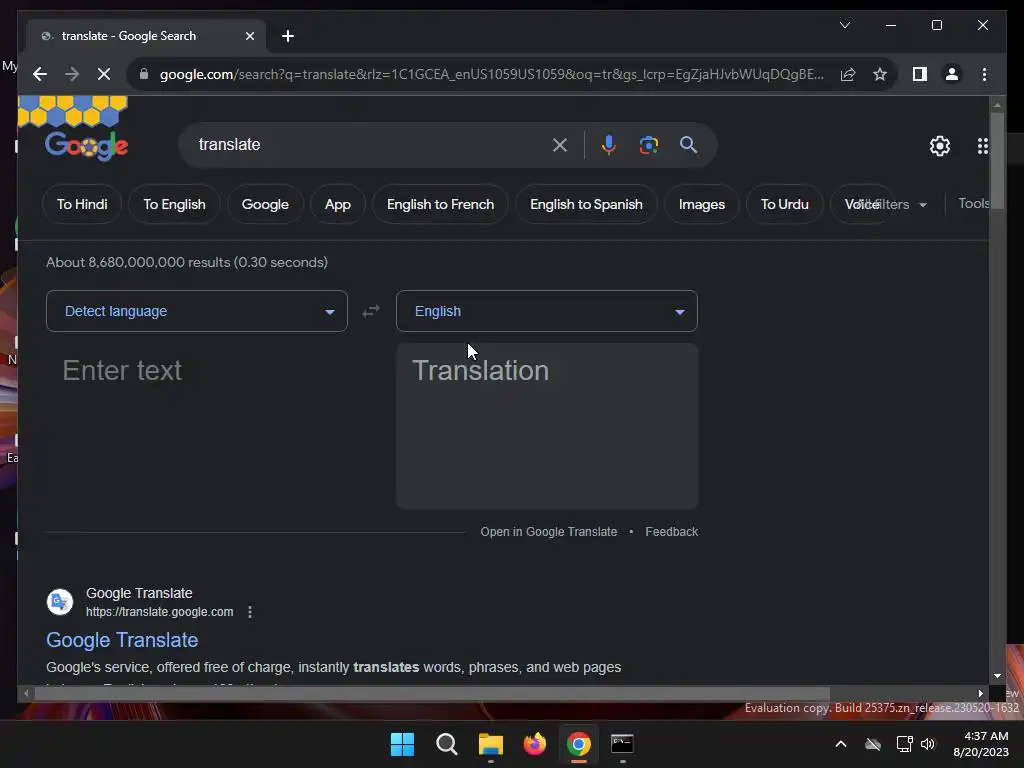Open the Tools option

click(x=974, y=204)
